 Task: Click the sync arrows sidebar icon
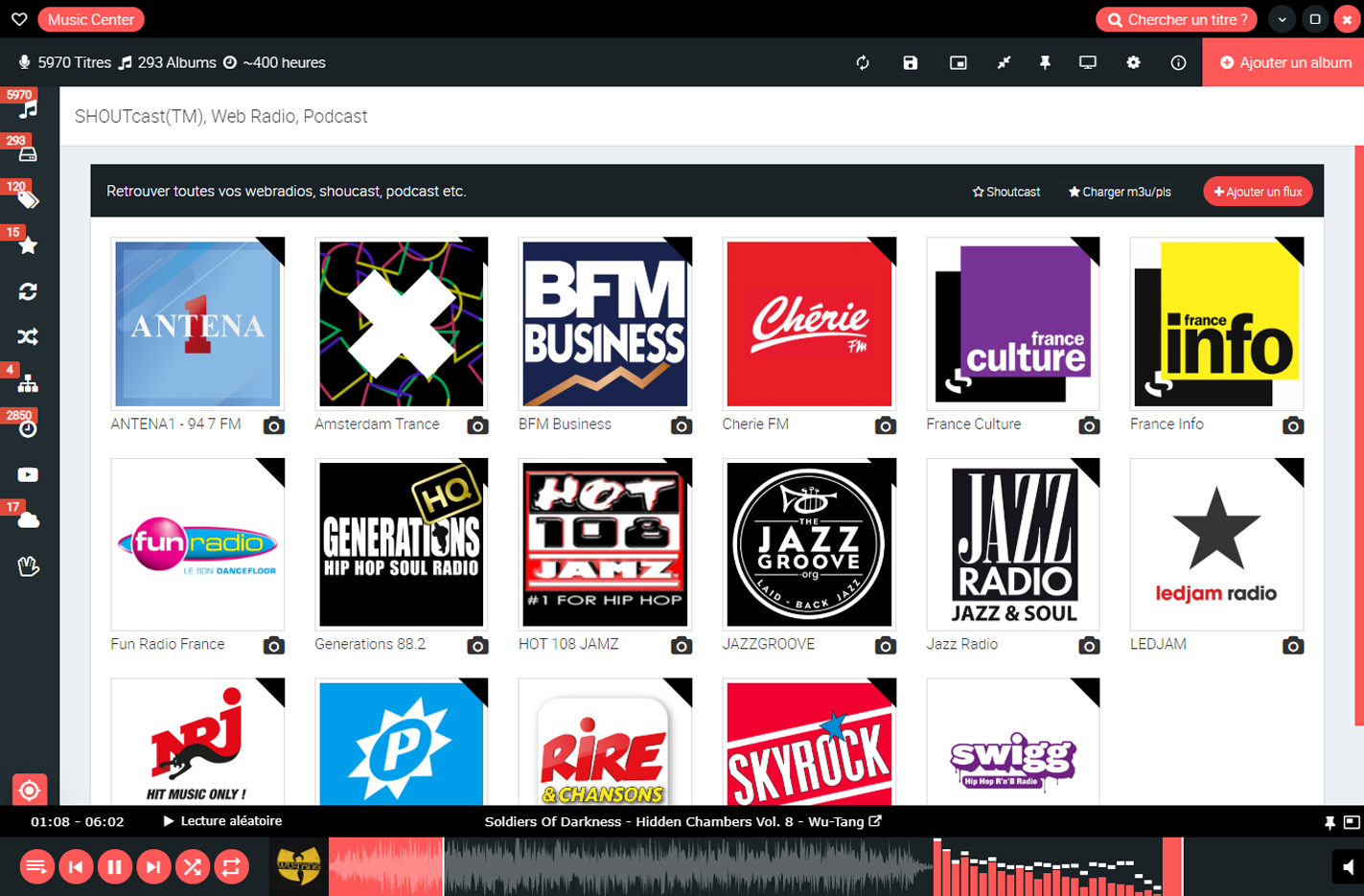[x=28, y=291]
